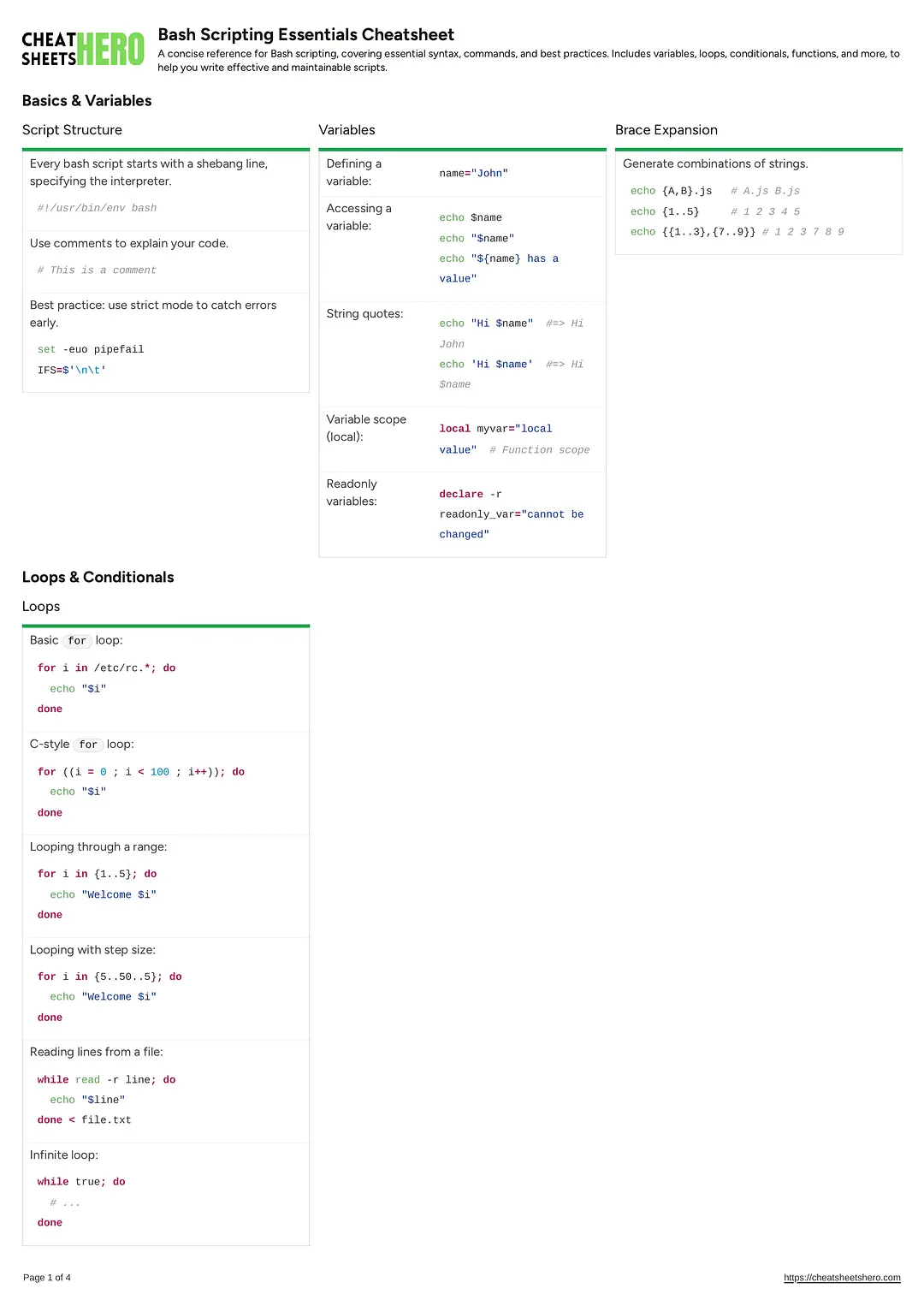Click the Script Structure card heading

[72, 130]
